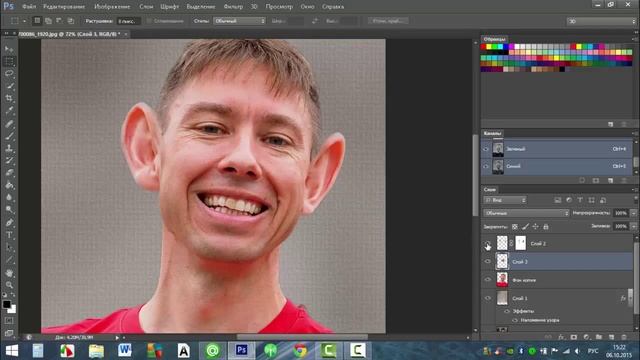Select the Zoom magnifier tool
This screenshot has height=360, width=640.
pyautogui.click(x=9, y=285)
